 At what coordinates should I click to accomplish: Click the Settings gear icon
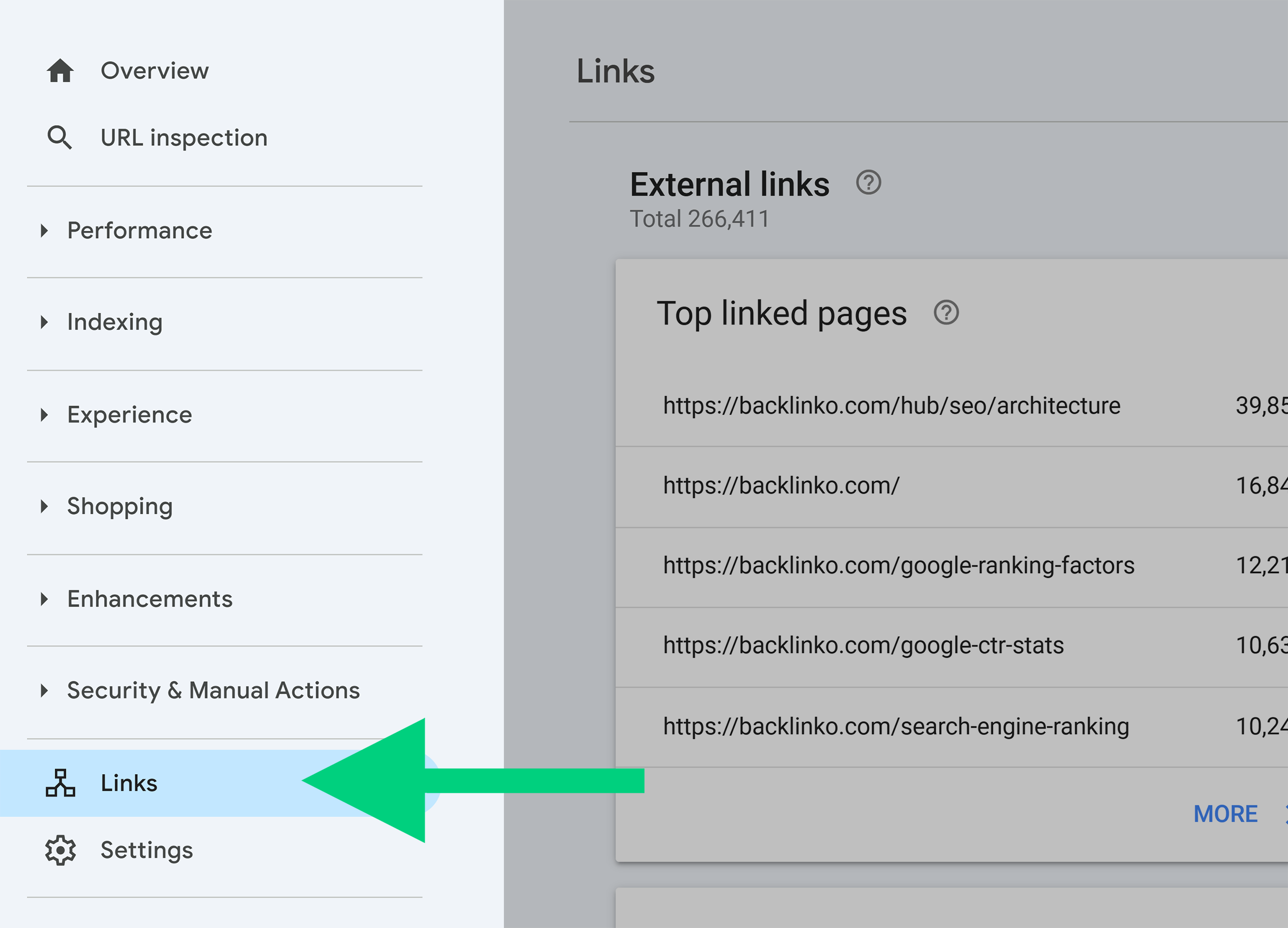click(60, 850)
